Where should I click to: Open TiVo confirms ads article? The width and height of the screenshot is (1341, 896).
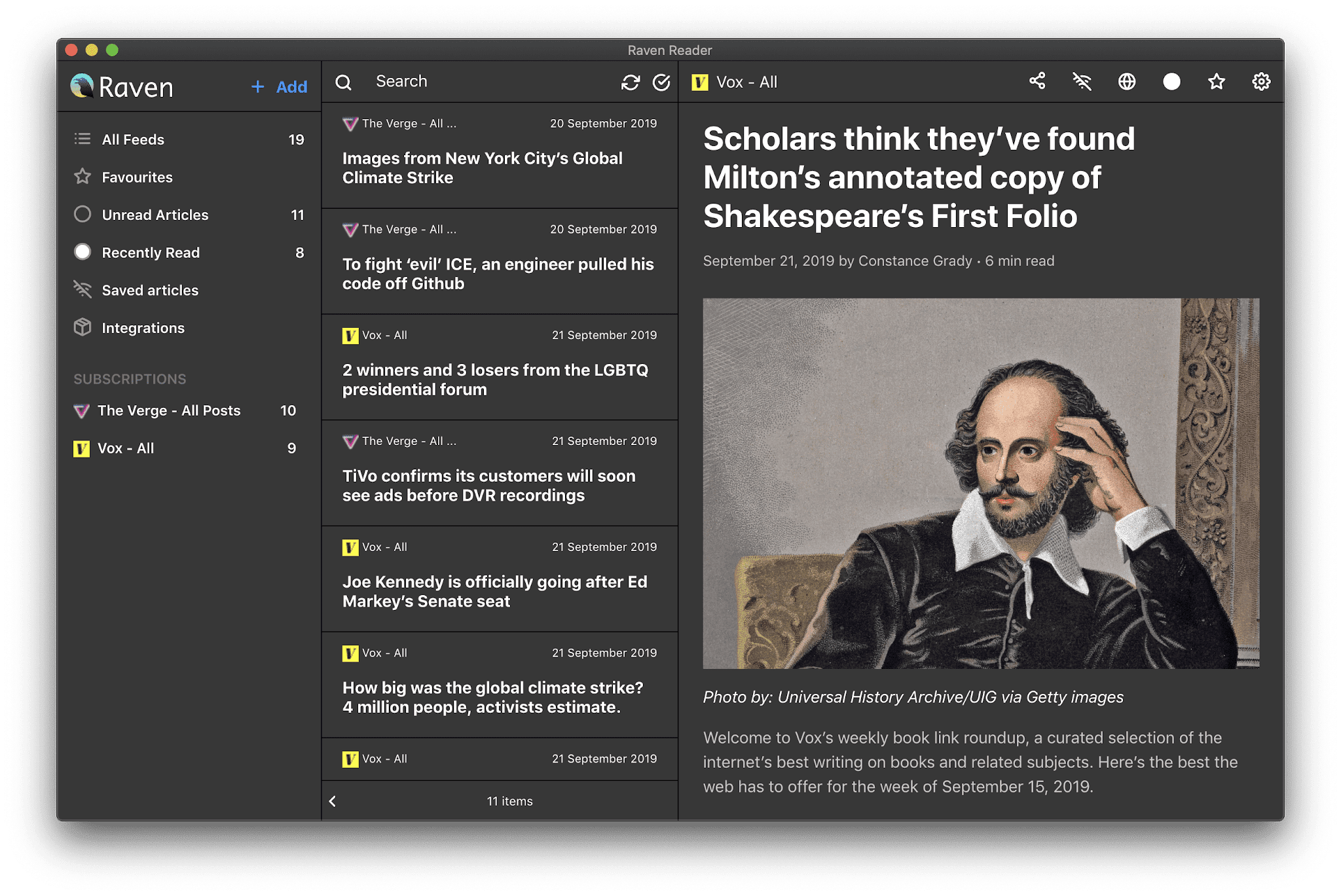[488, 485]
